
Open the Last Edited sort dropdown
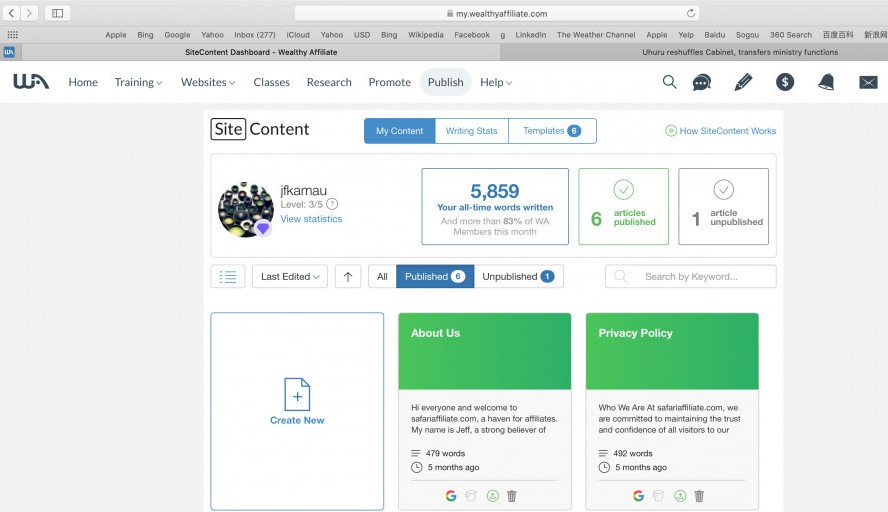290,276
